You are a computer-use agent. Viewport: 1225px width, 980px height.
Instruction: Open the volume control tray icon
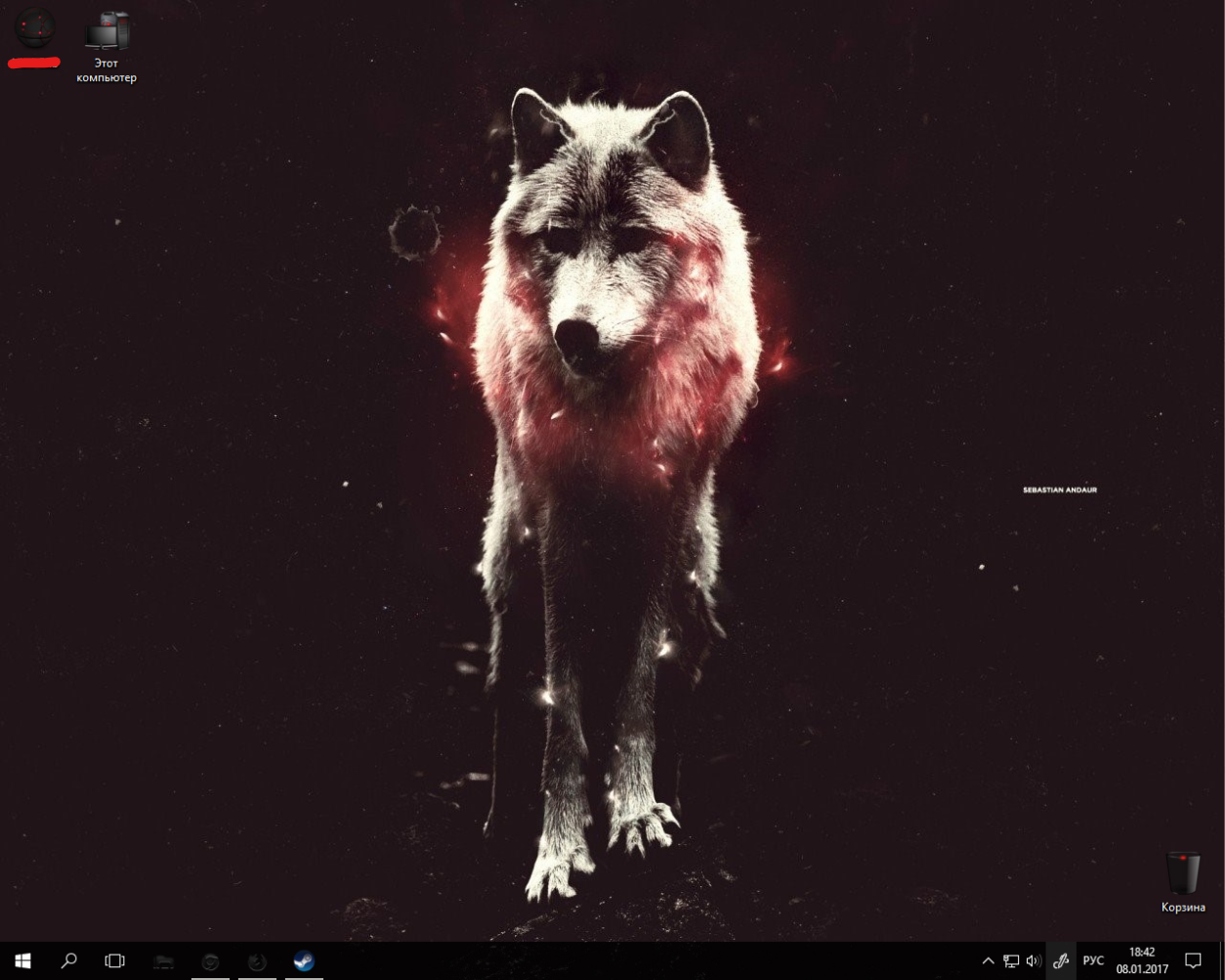click(x=1034, y=961)
